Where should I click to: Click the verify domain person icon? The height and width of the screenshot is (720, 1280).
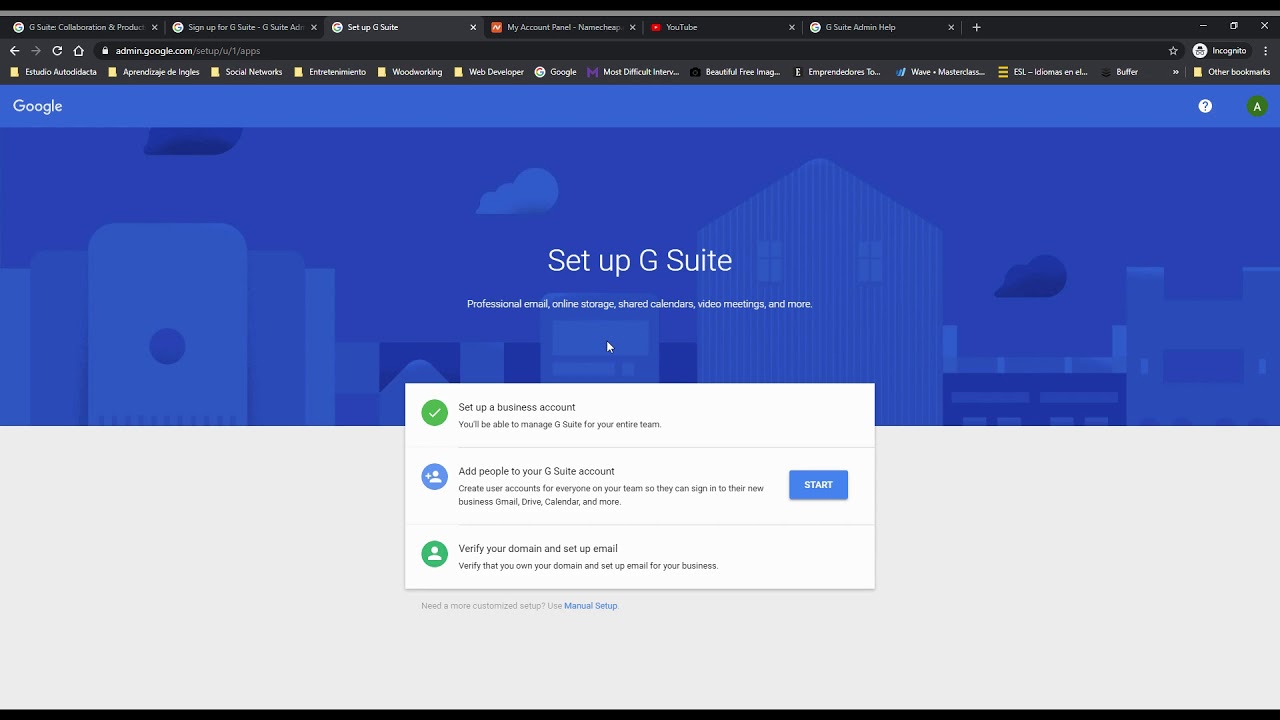(435, 554)
